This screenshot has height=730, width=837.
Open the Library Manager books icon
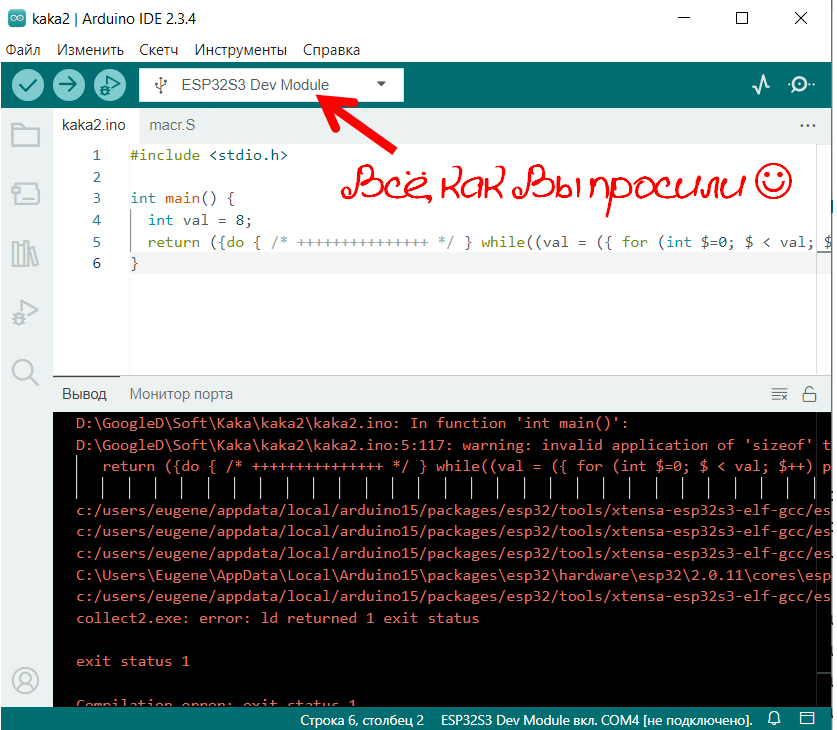click(26, 253)
